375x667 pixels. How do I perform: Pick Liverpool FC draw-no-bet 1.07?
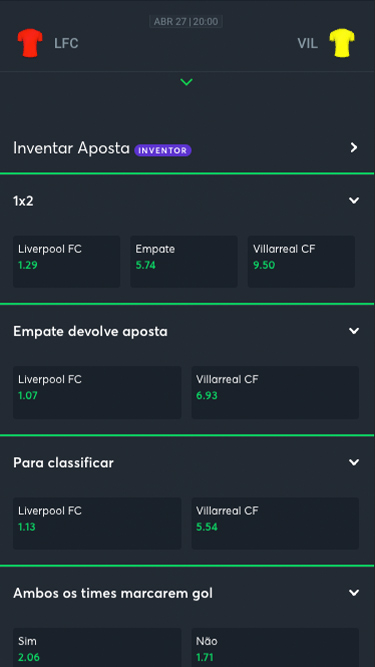click(97, 392)
